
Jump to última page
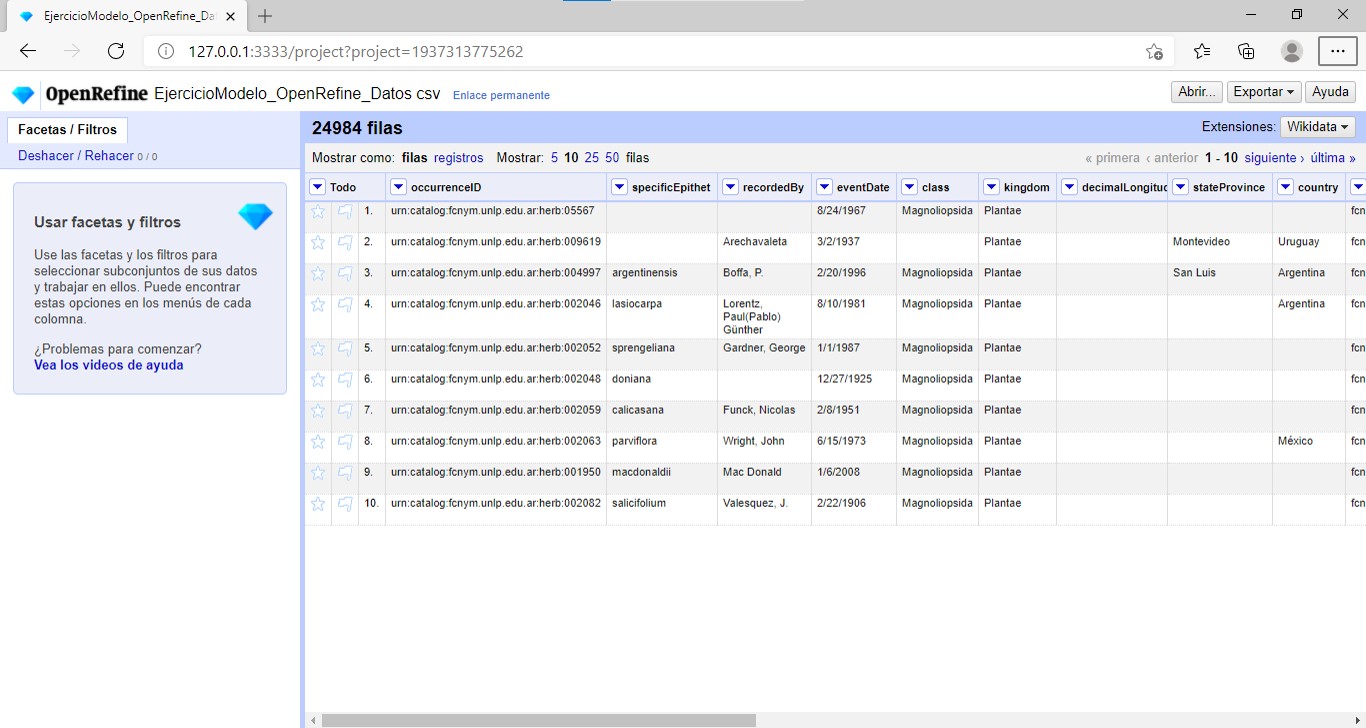click(1333, 158)
